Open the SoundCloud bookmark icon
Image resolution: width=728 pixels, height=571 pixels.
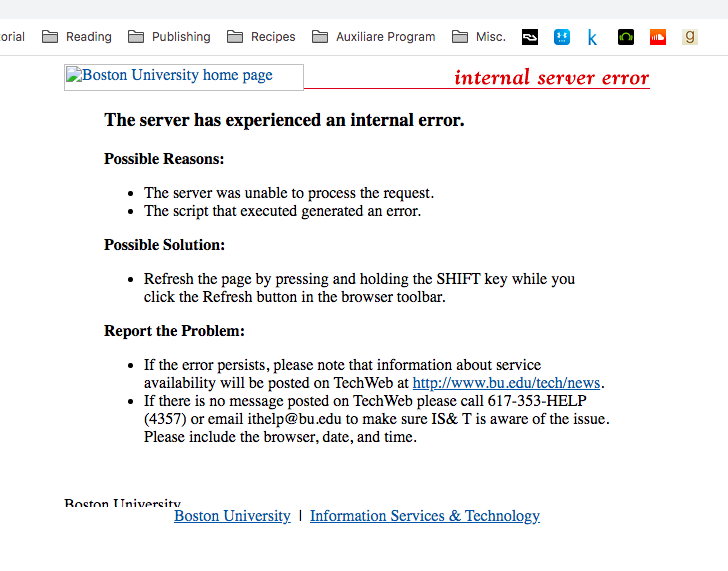(x=658, y=37)
